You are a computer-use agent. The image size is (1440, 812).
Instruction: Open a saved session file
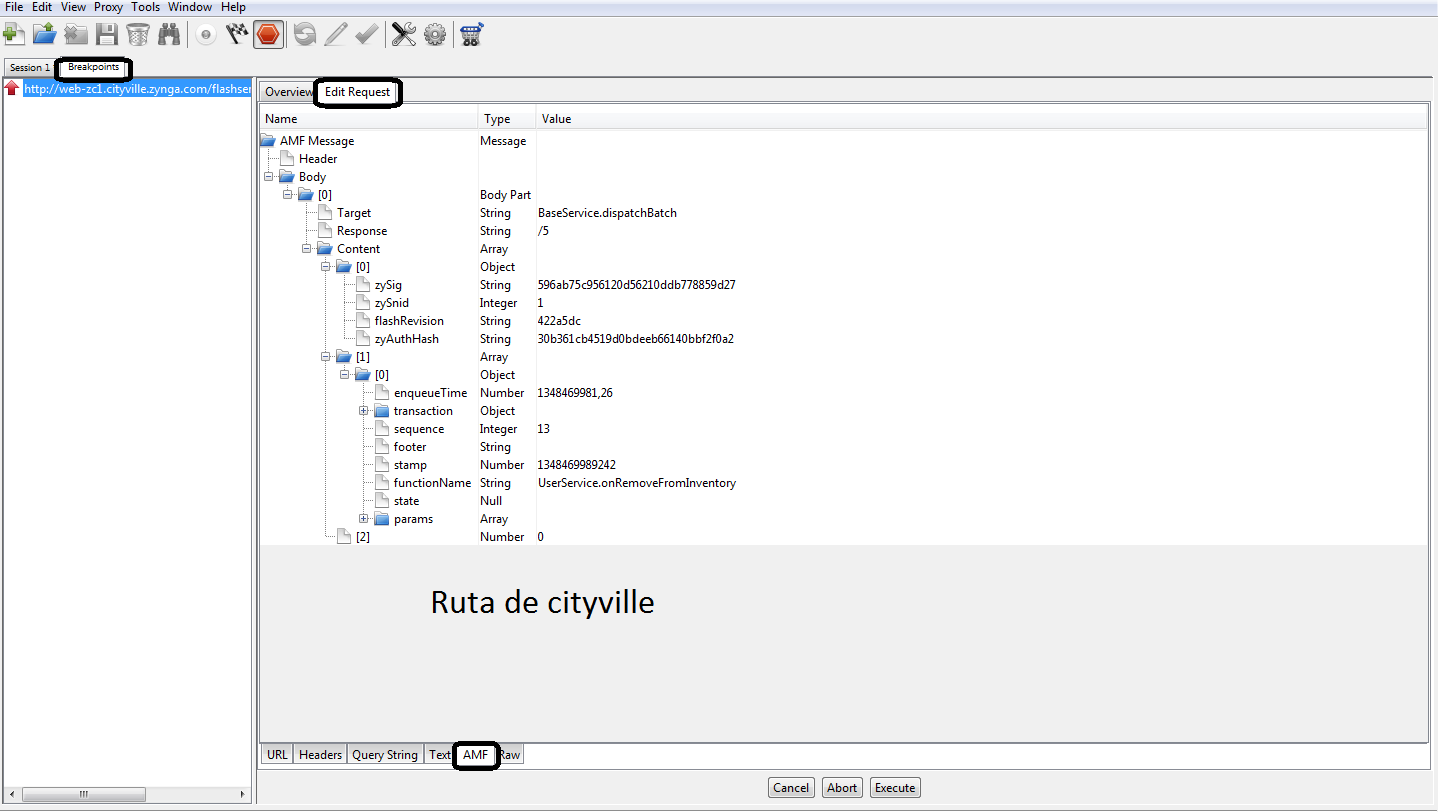coord(44,35)
